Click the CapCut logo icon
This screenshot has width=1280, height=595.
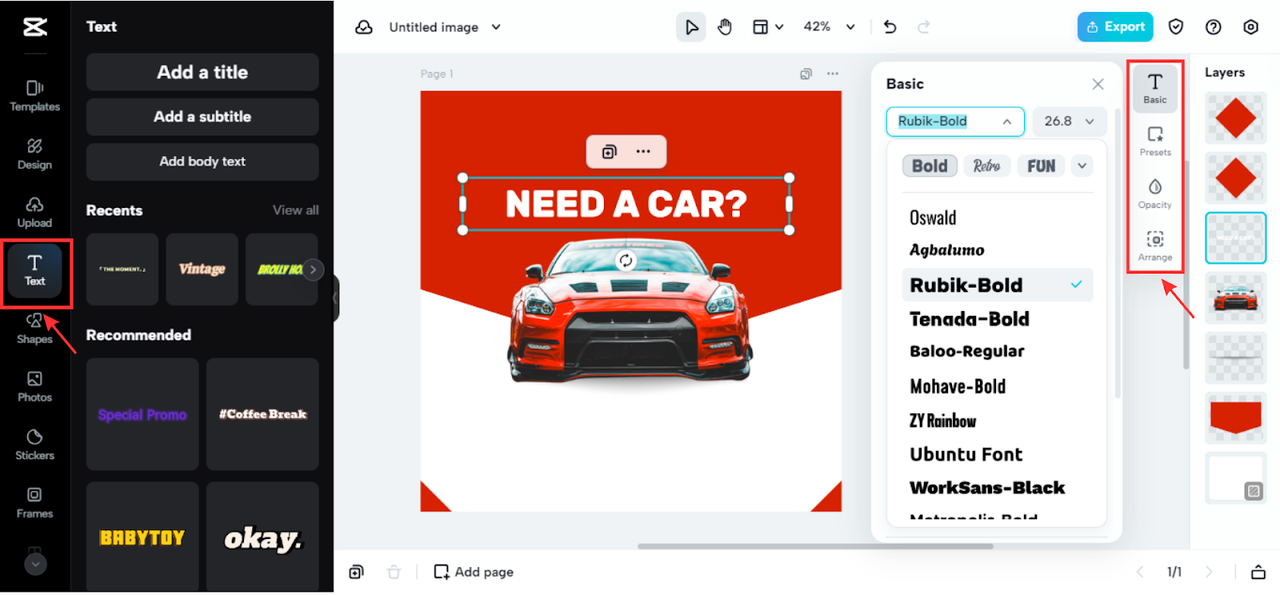35,27
